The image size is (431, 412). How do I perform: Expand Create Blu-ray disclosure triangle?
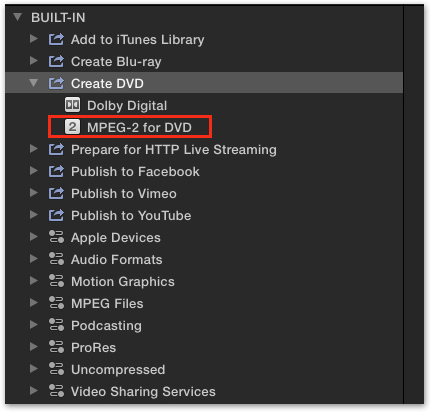point(34,61)
